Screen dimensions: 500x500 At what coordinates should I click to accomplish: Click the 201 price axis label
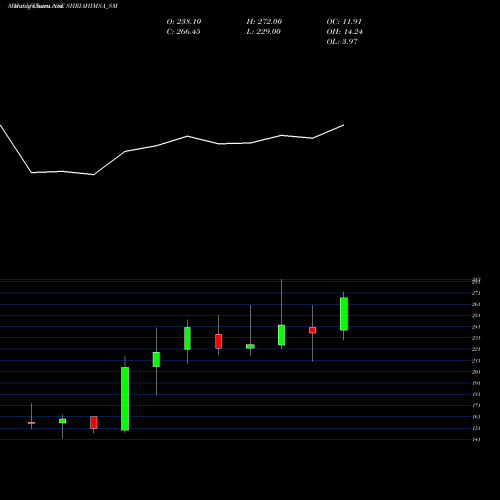(x=476, y=372)
